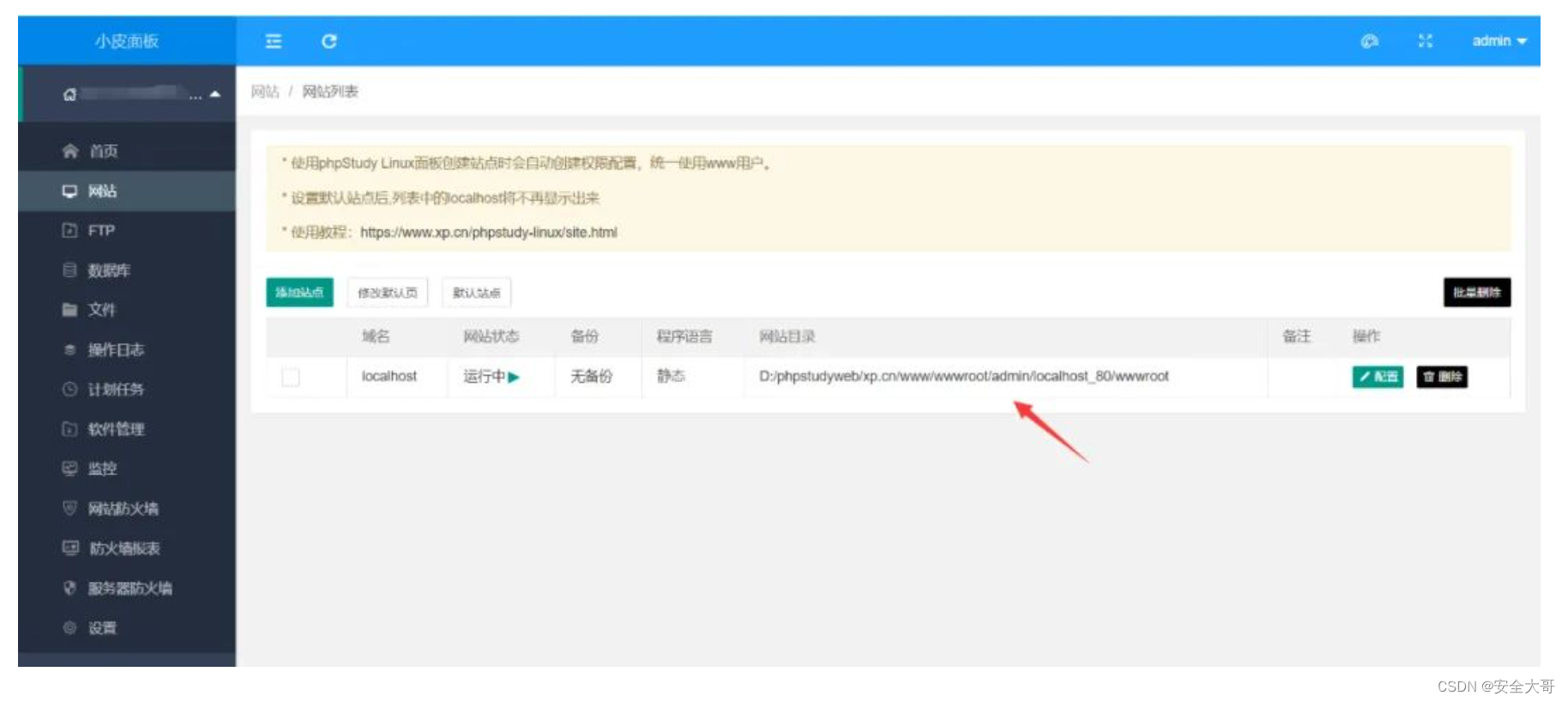Click the monitor icon beside 网站
This screenshot has width=1568, height=702.
(x=69, y=191)
